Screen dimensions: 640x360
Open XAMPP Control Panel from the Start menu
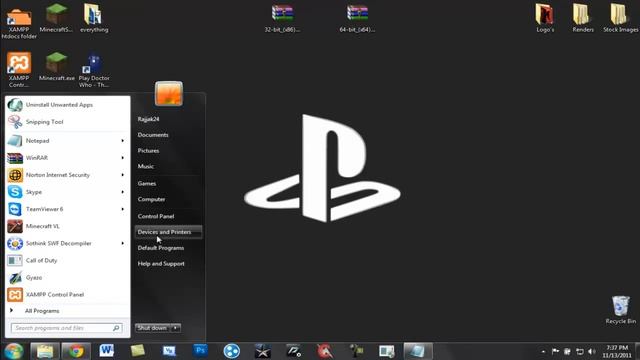click(x=68, y=295)
